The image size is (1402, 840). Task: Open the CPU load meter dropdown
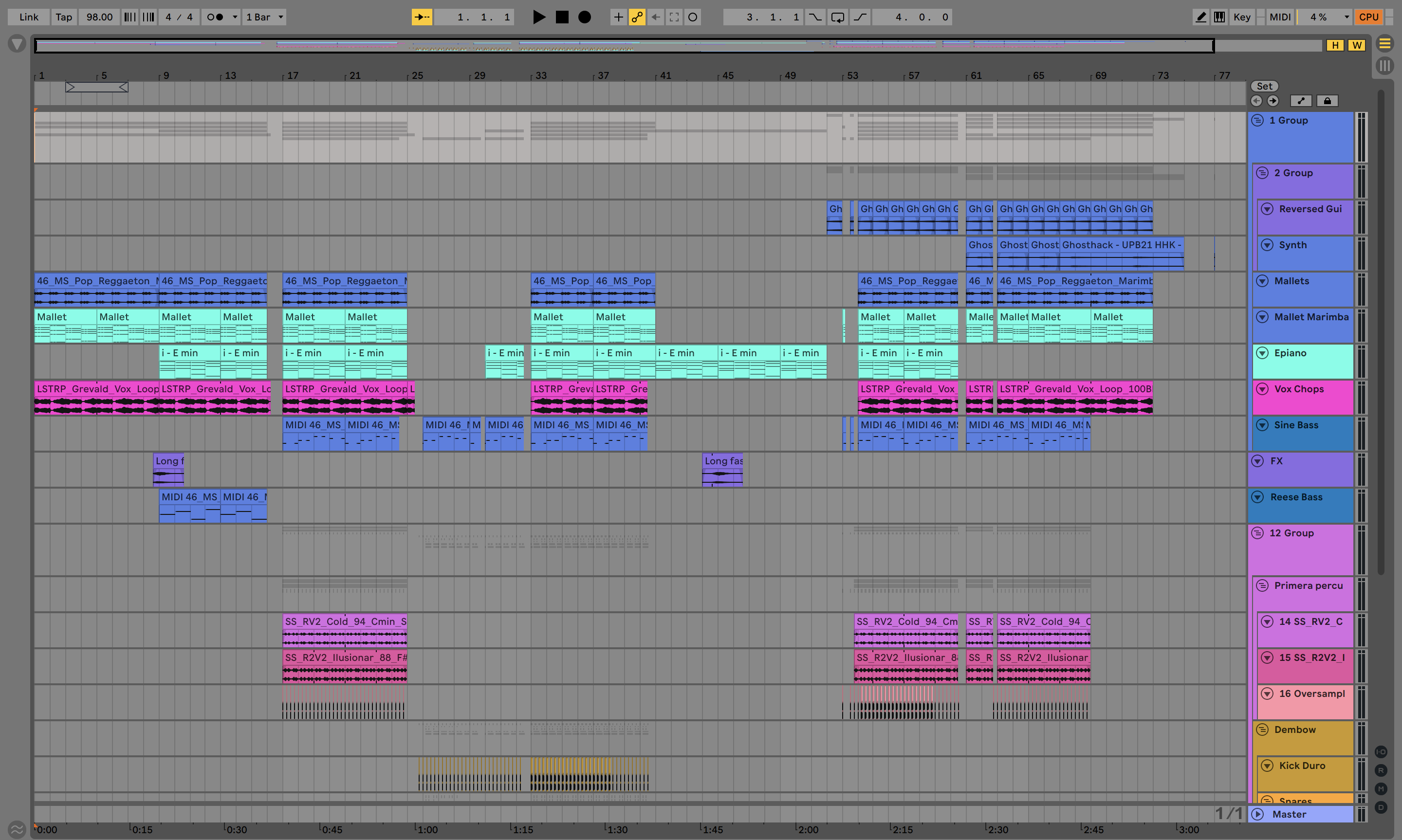[1347, 17]
